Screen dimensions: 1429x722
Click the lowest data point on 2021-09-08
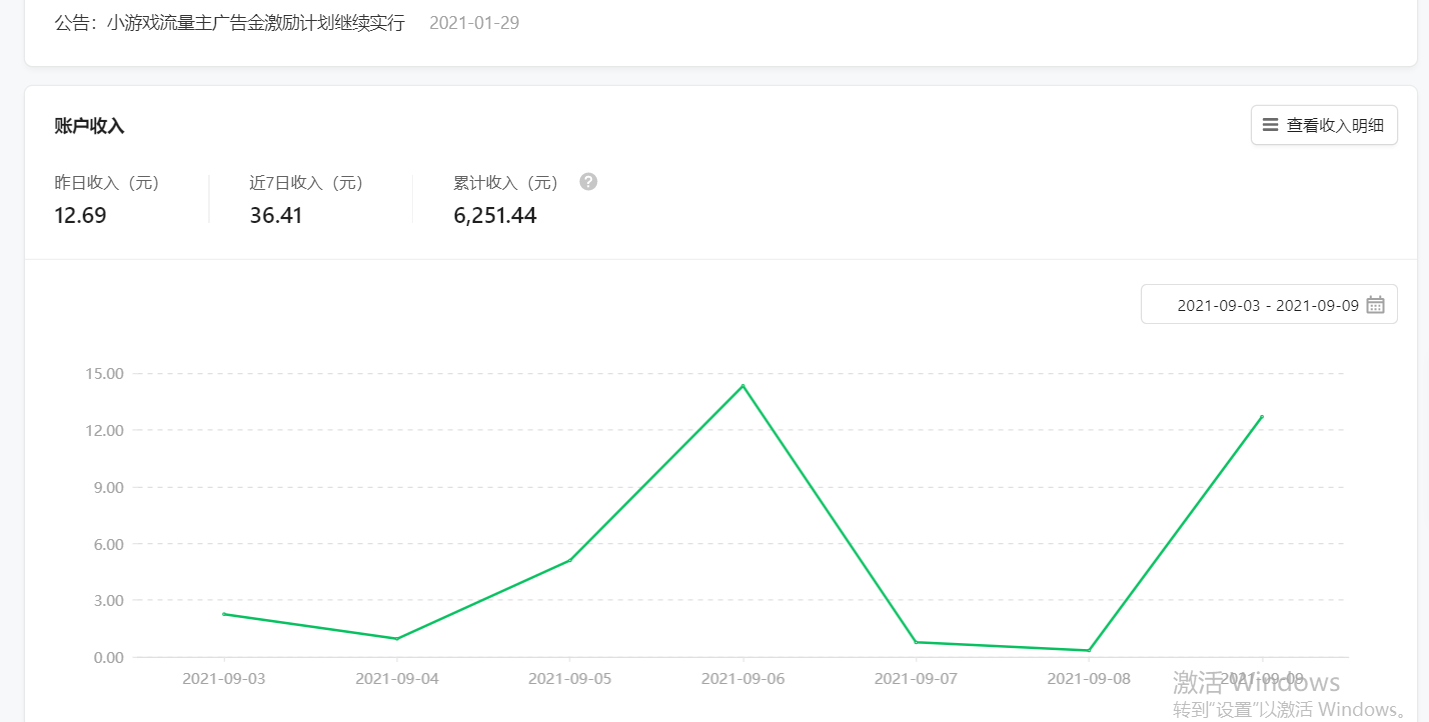1089,651
